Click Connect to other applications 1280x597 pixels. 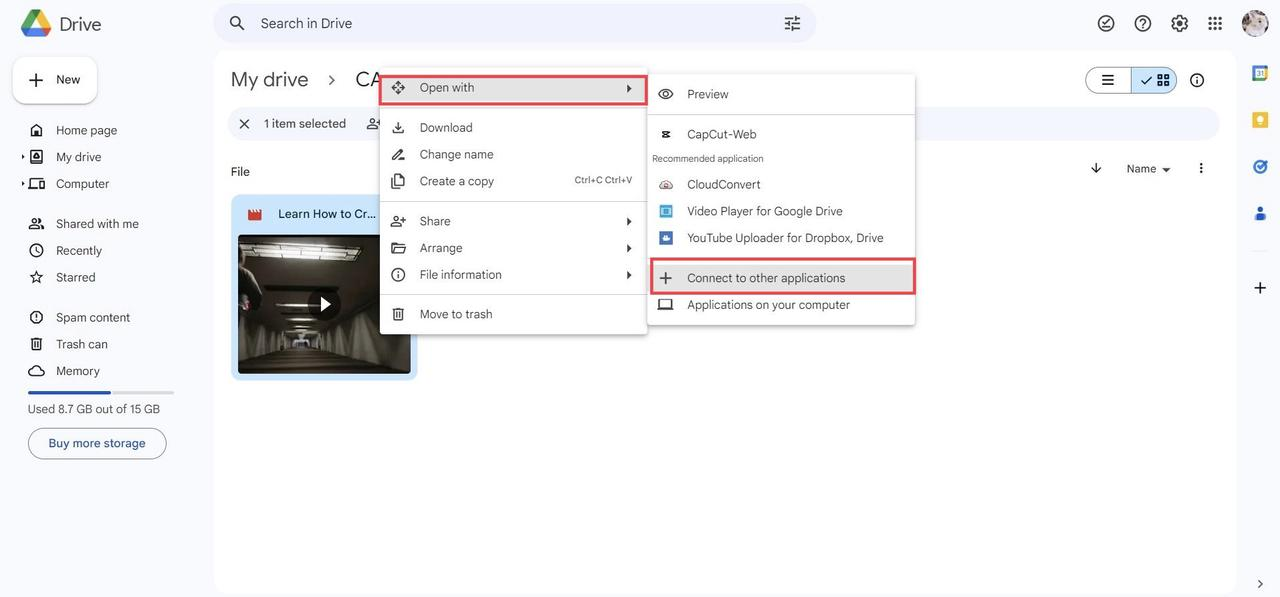[x=781, y=278]
